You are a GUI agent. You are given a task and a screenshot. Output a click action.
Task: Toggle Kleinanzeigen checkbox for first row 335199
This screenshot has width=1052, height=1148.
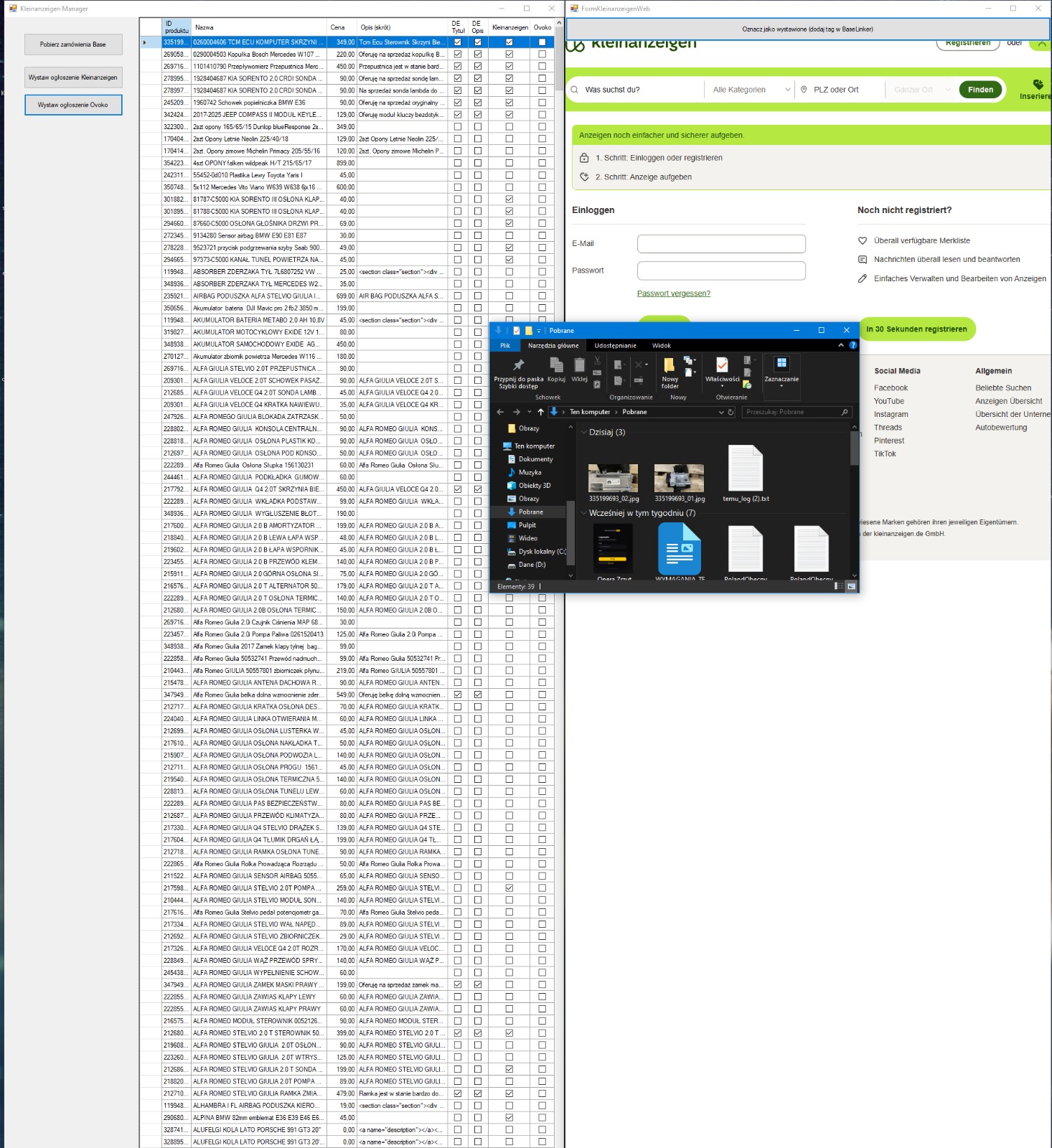[x=509, y=42]
